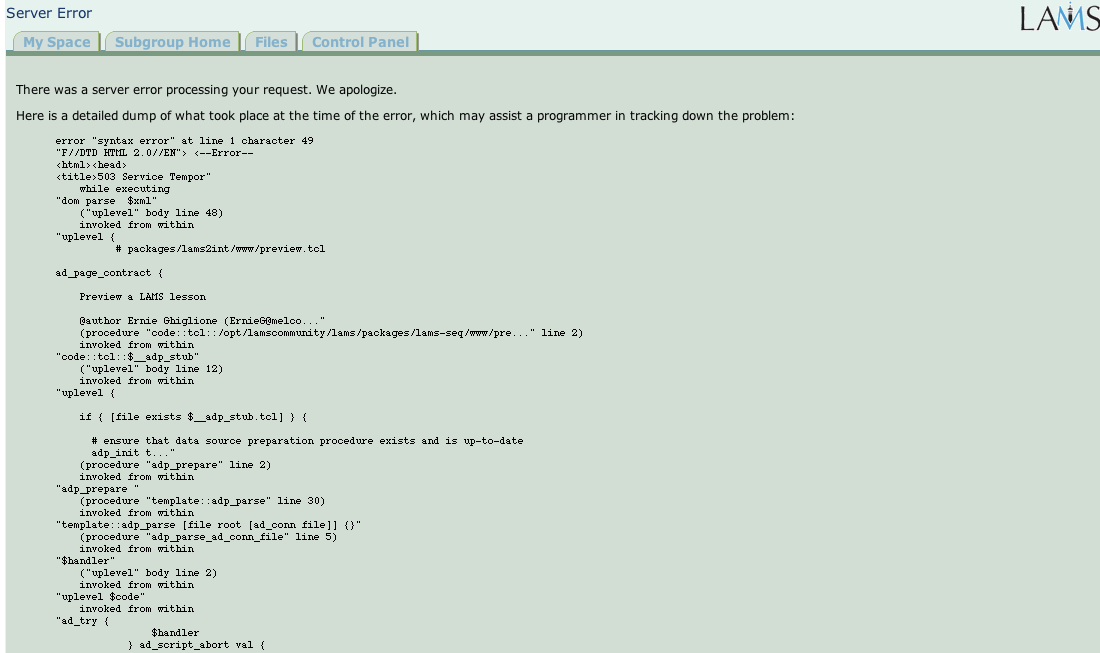The width and height of the screenshot is (1100, 653).
Task: Click the 'if { [file exists $__adp_stub.tcl] }' line
Action: pos(193,417)
